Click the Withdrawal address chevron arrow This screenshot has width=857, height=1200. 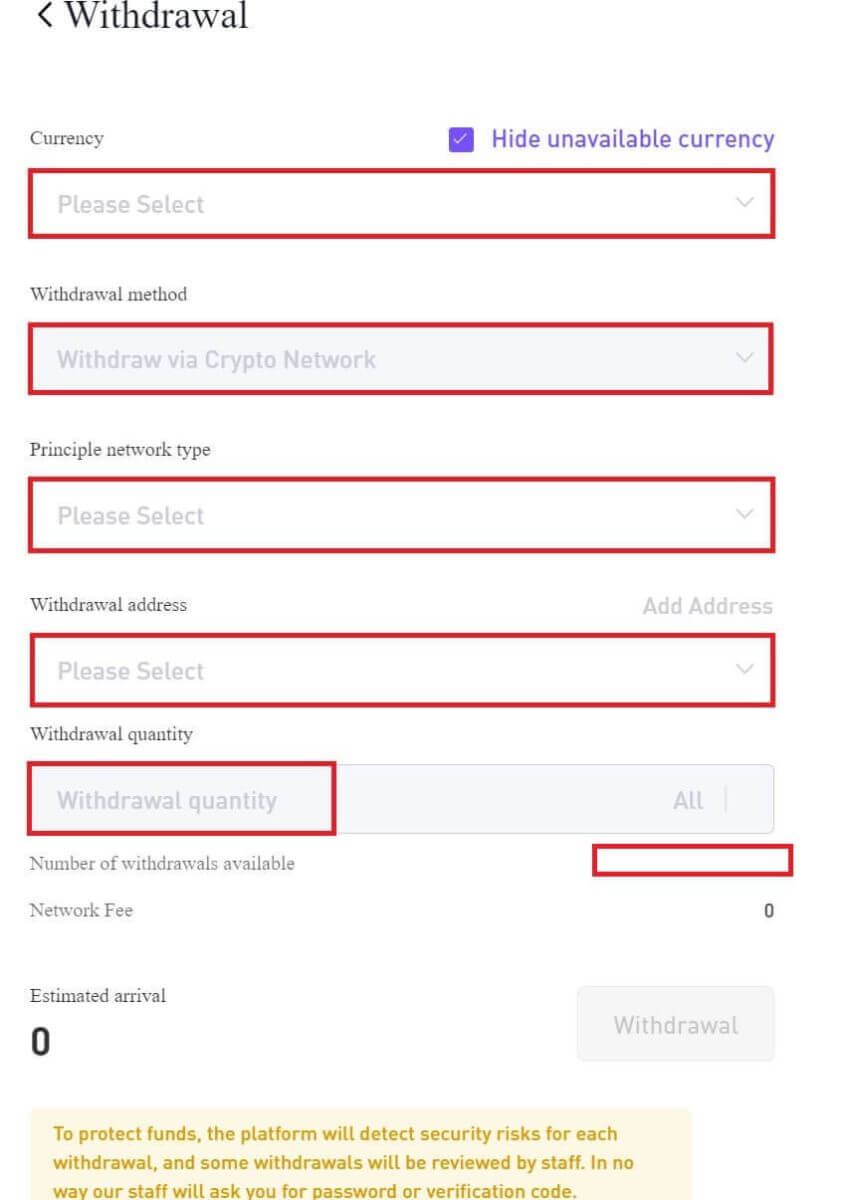(744, 670)
